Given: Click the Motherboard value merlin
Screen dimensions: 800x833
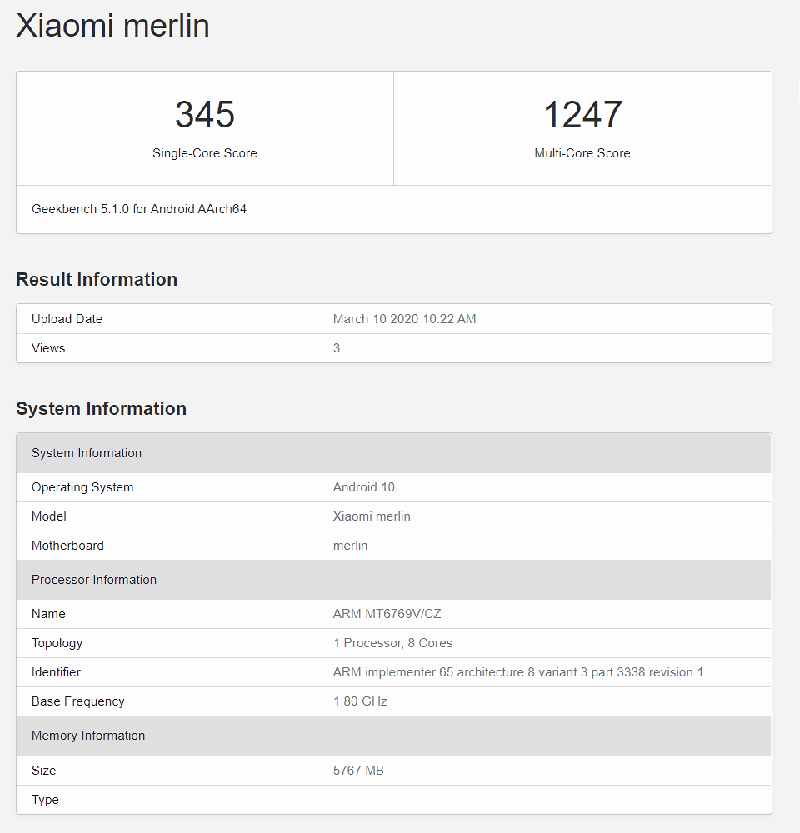Looking at the screenshot, I should click(x=350, y=546).
